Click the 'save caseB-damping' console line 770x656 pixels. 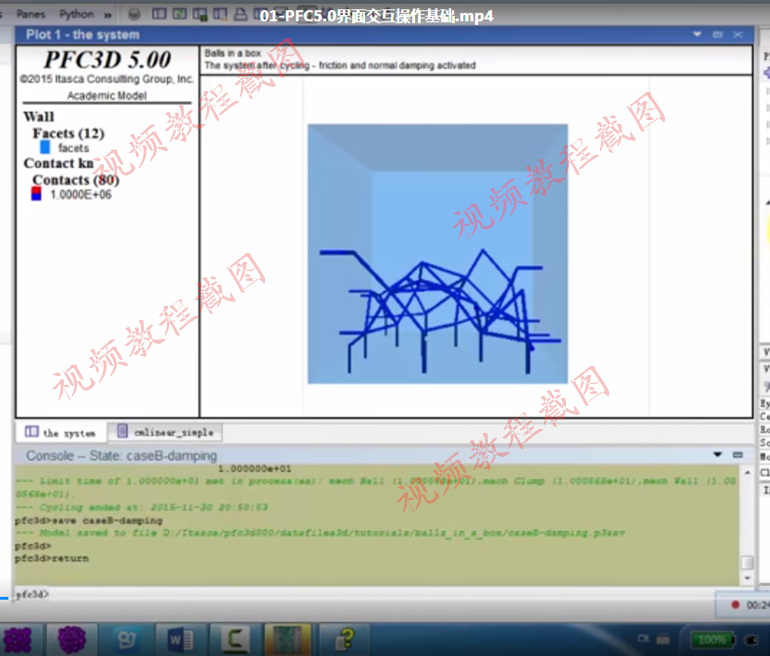coord(88,520)
